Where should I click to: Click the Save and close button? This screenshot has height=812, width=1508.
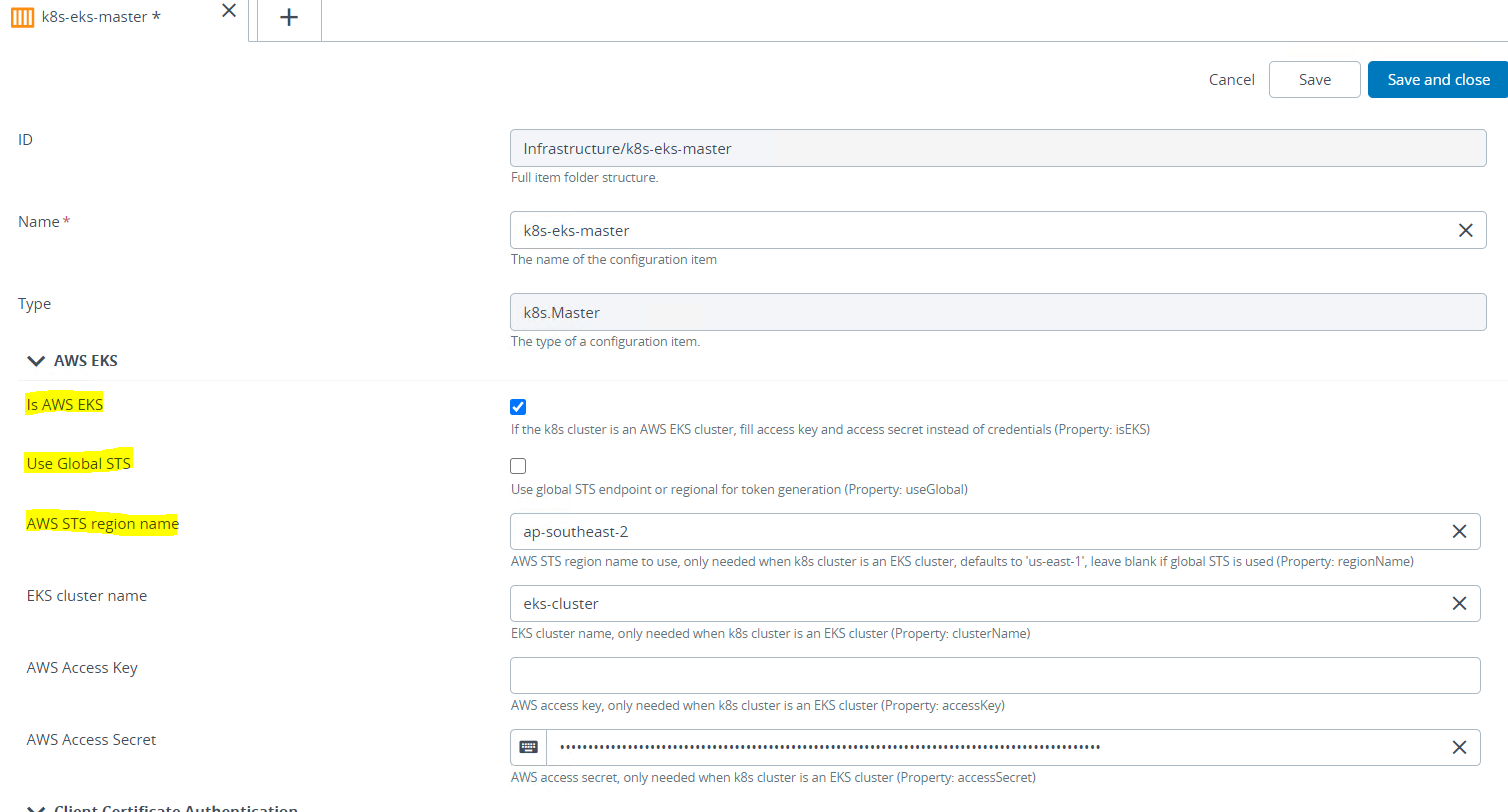[1438, 80]
